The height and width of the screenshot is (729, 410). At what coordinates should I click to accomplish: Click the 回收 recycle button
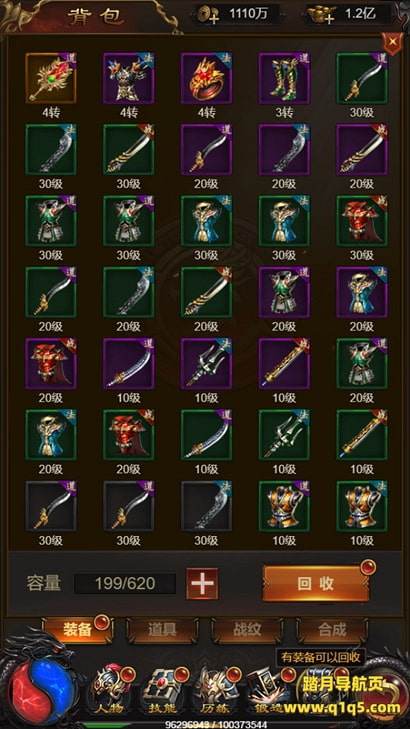(316, 584)
